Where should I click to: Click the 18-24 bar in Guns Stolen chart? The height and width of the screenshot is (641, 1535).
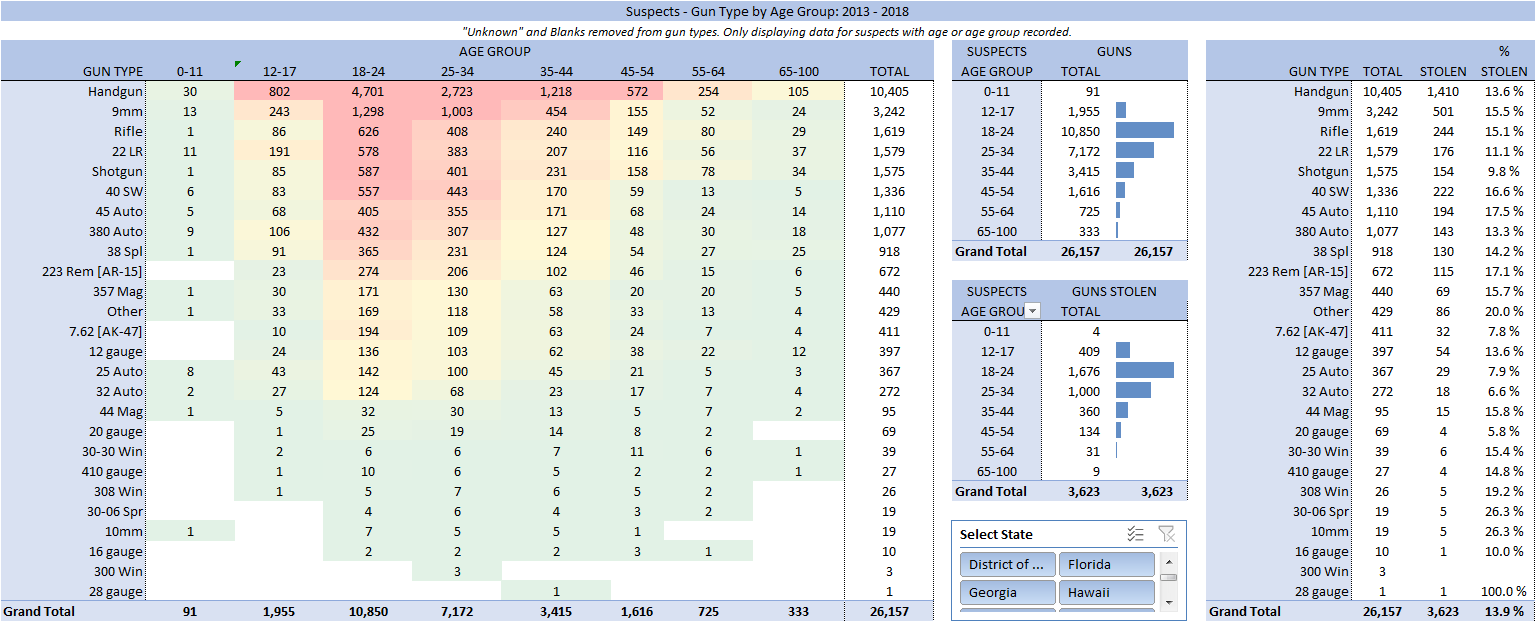click(x=1144, y=370)
